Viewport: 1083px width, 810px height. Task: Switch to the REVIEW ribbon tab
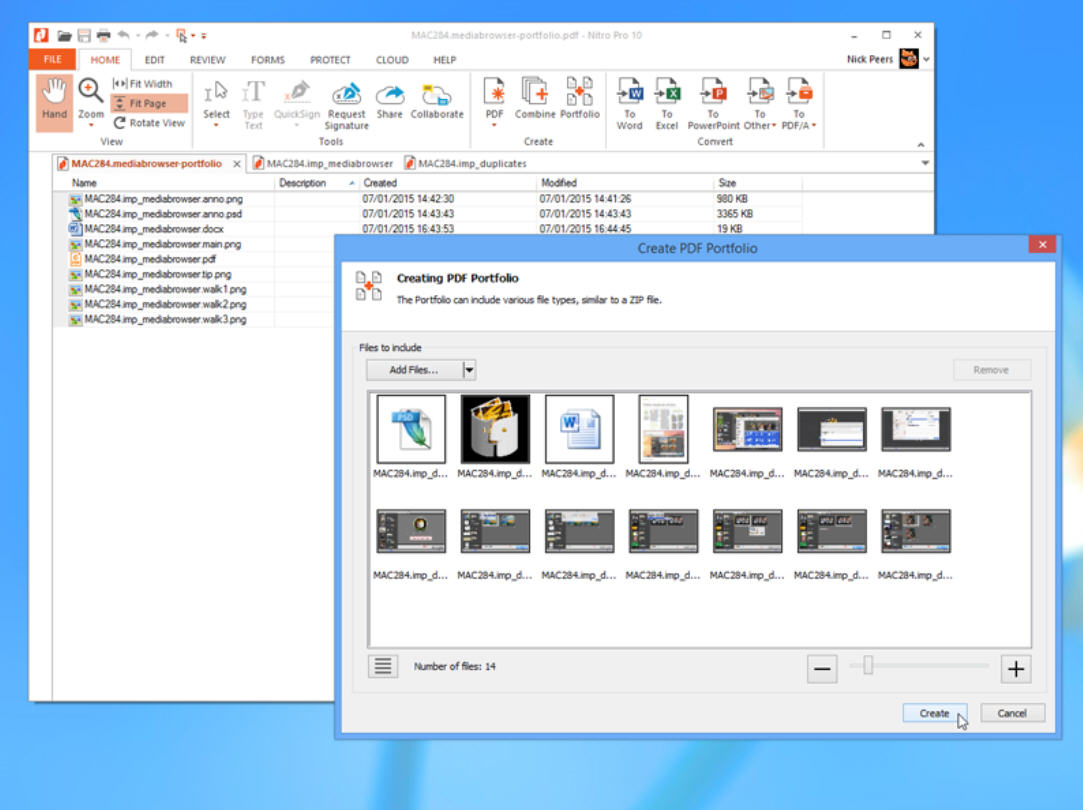(x=206, y=60)
